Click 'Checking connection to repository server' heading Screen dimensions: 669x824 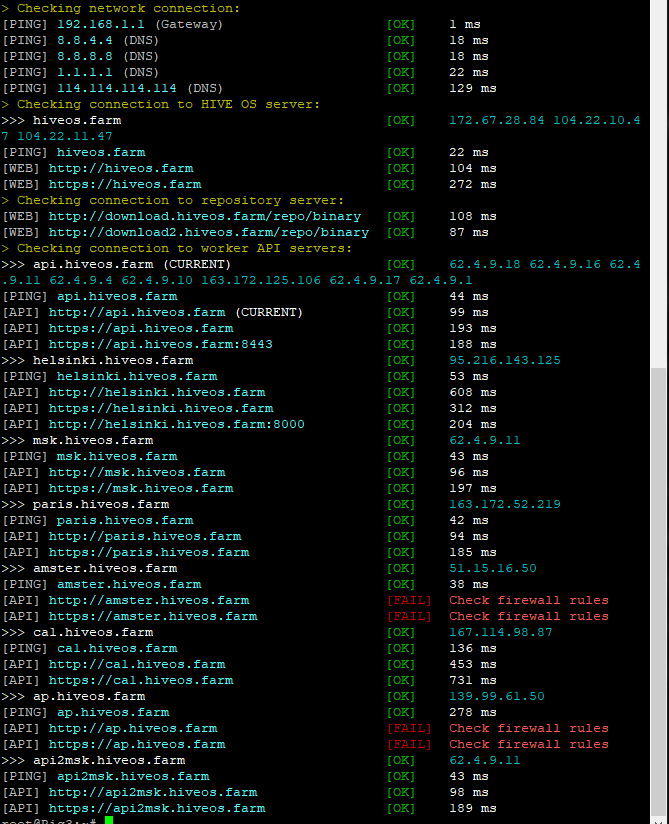[x=172, y=201]
